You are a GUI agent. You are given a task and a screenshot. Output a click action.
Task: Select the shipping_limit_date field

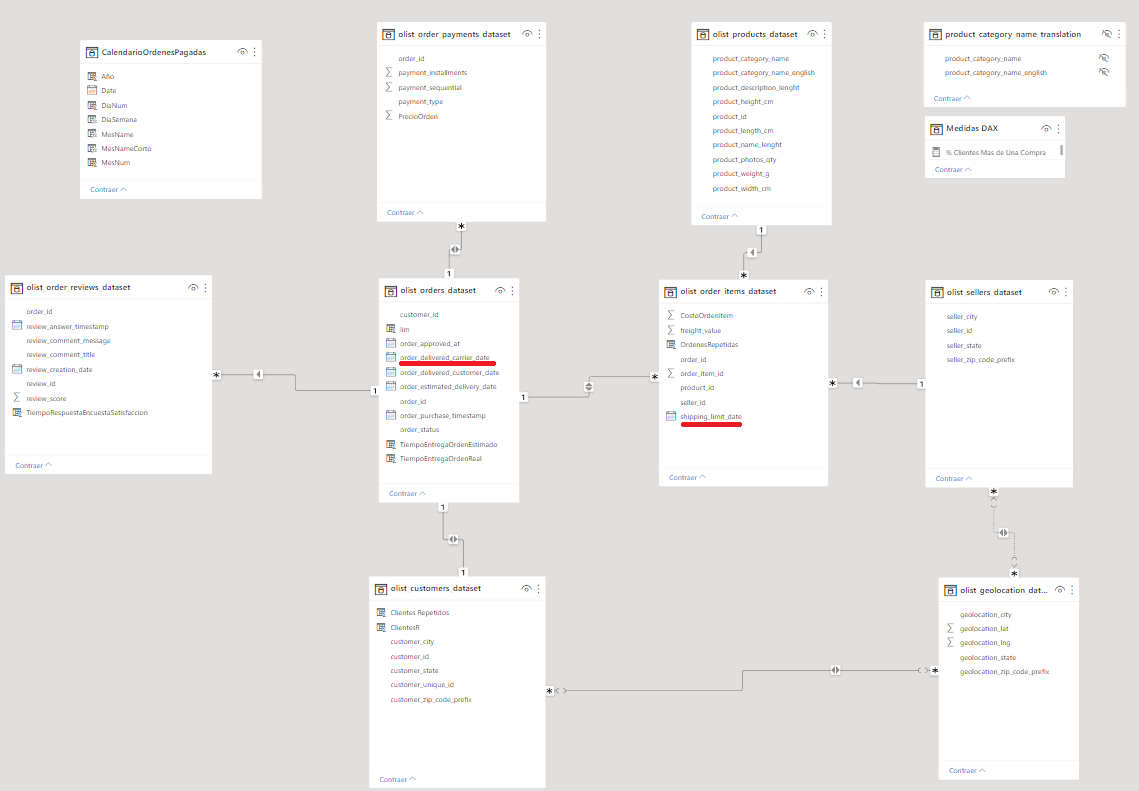(x=711, y=417)
